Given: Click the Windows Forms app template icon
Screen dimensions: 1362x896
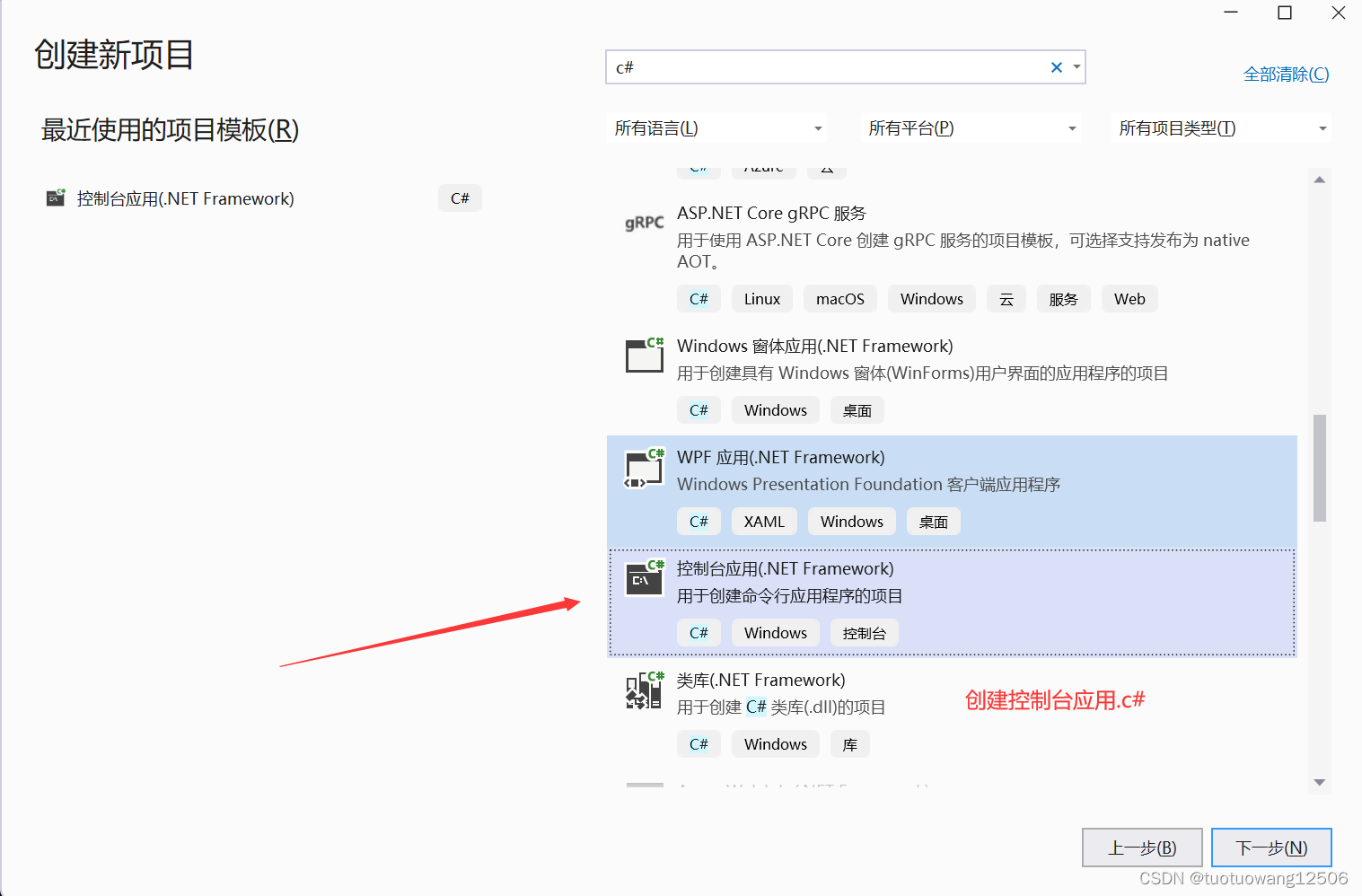Looking at the screenshot, I should [645, 355].
